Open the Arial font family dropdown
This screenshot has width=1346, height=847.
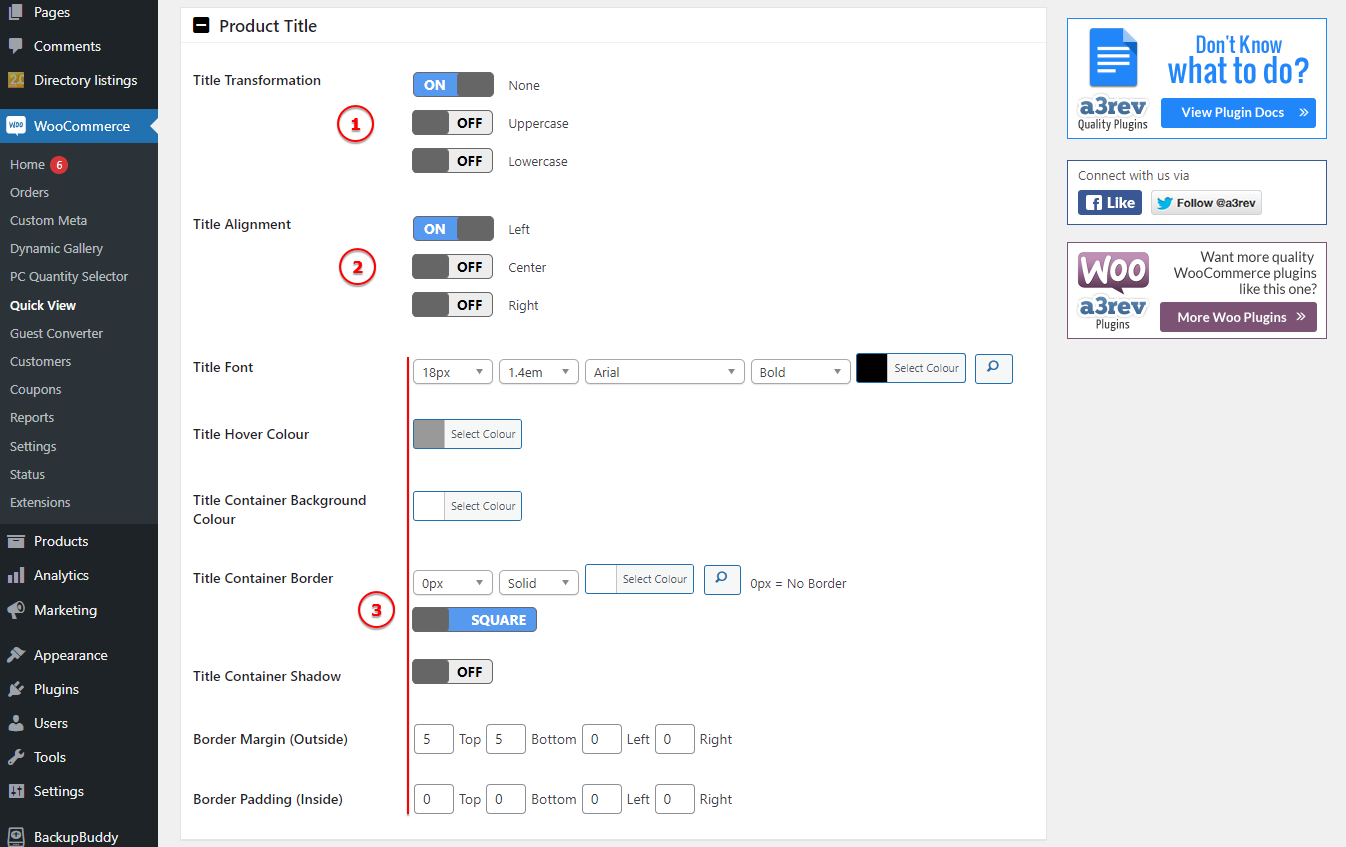[664, 372]
